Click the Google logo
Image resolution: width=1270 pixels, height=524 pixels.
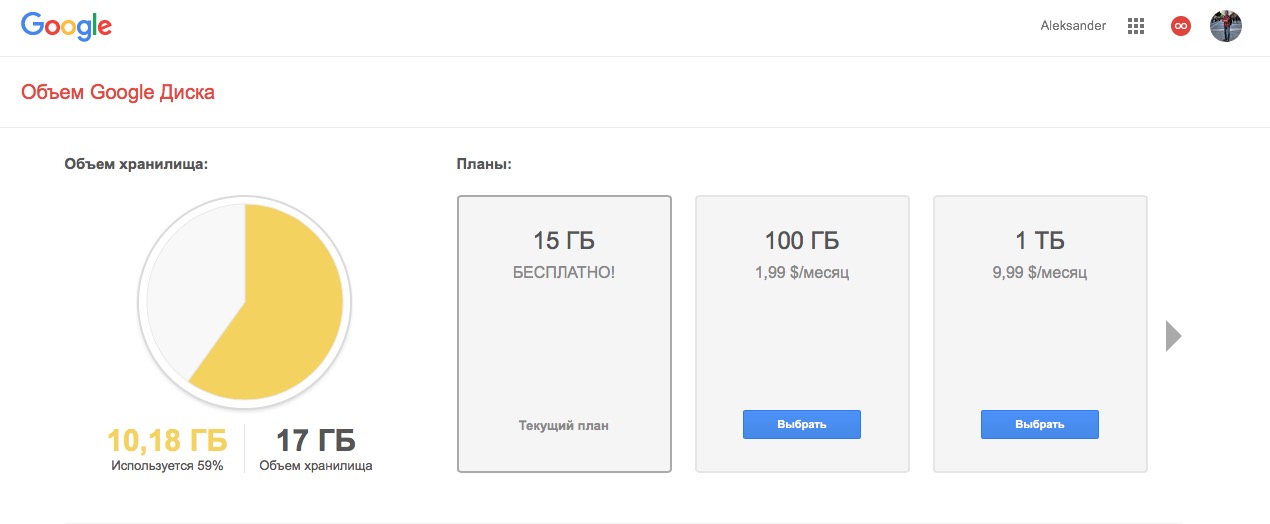pyautogui.click(x=66, y=27)
